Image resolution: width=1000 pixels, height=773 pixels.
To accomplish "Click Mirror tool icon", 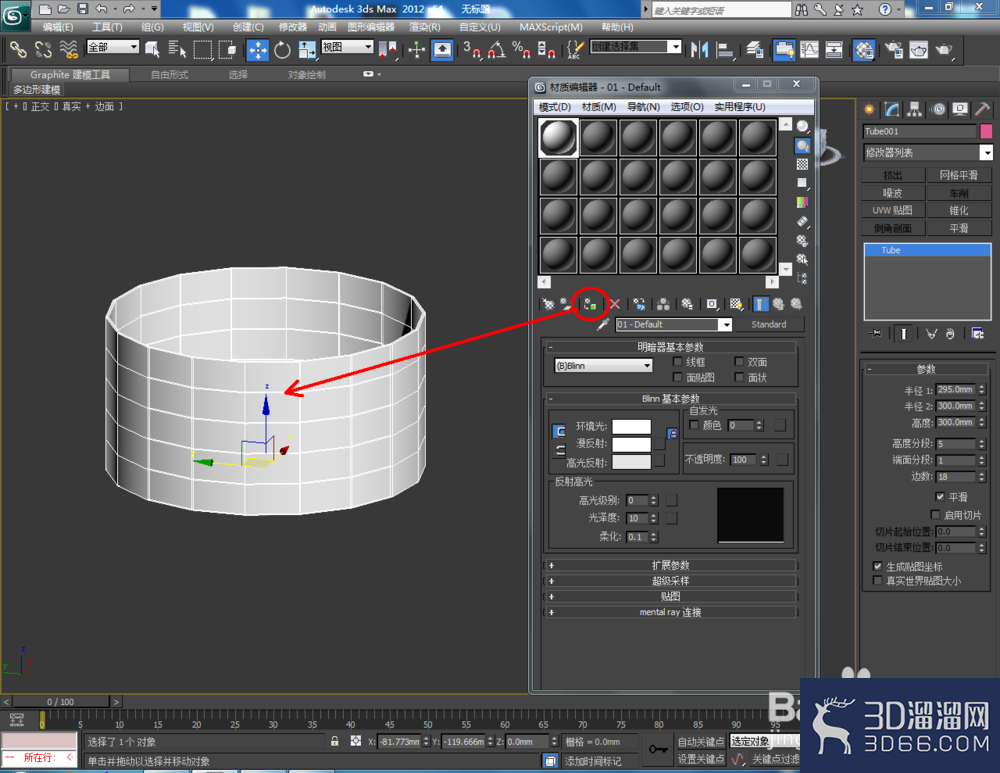I will point(700,50).
